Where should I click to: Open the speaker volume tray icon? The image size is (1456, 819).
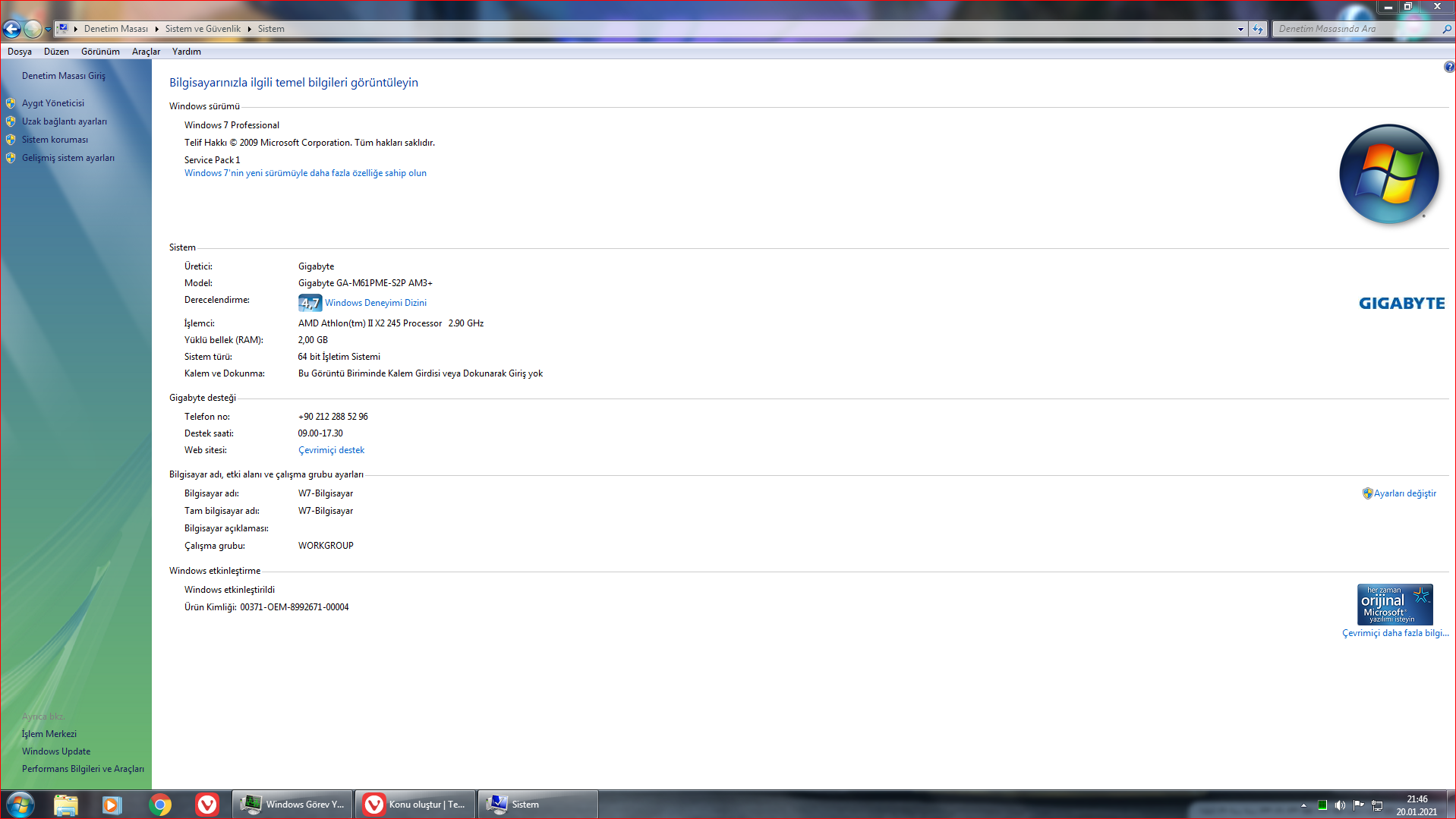click(1340, 805)
